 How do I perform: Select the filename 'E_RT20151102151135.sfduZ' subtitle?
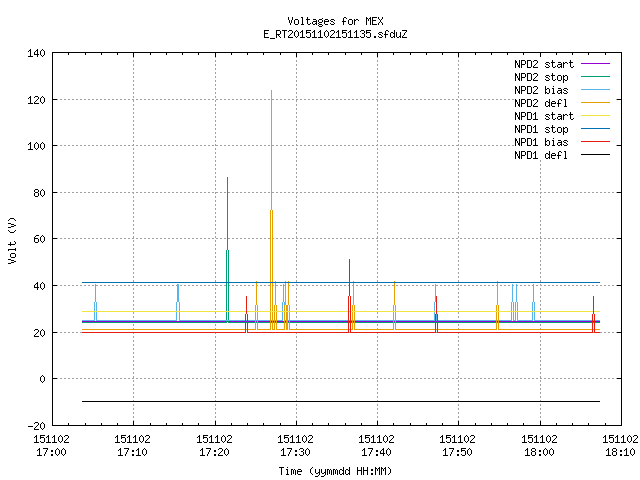pyautogui.click(x=335, y=34)
